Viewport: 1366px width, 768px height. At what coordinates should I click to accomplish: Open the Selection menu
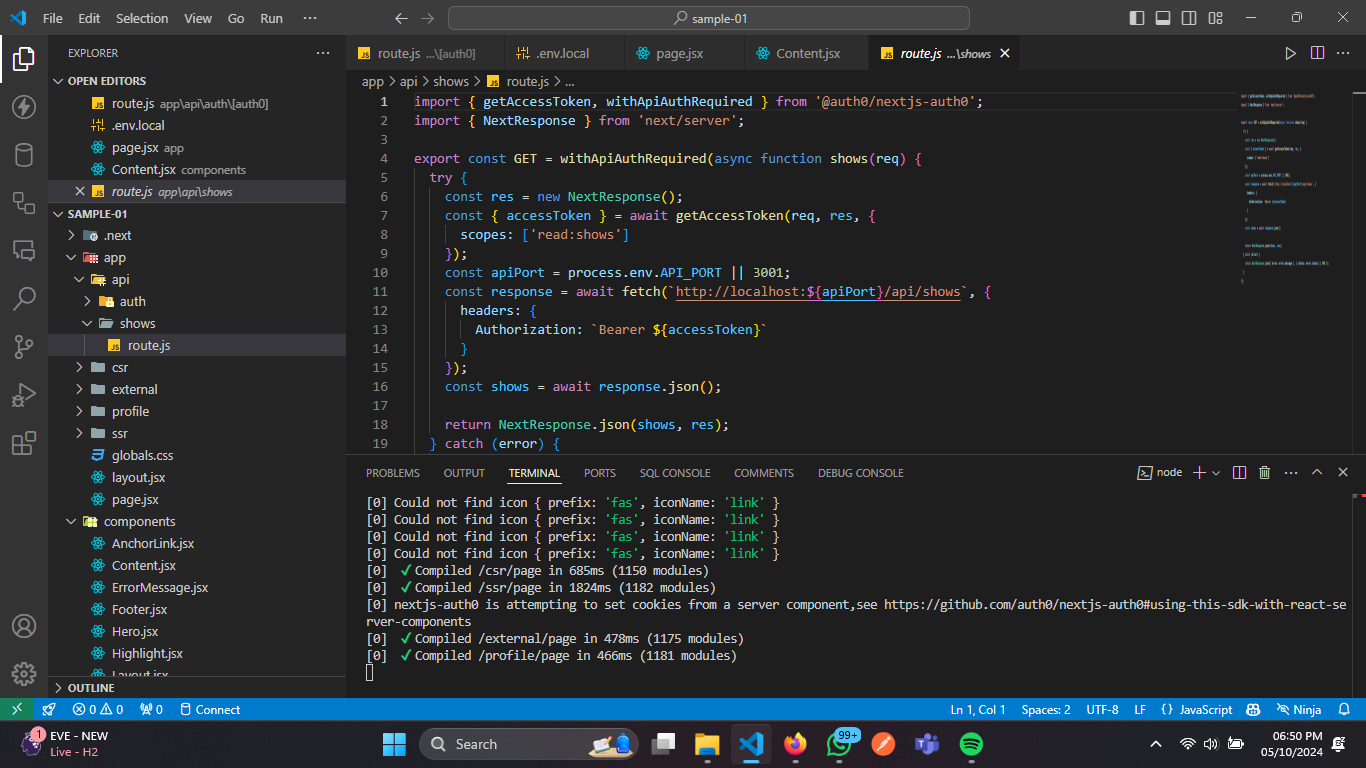click(x=142, y=18)
